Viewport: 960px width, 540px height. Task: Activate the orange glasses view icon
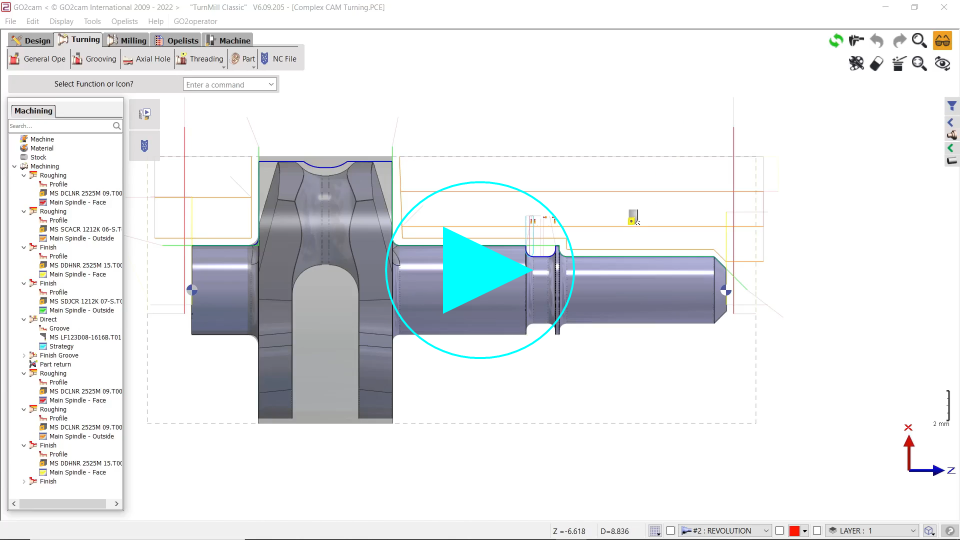(x=942, y=41)
